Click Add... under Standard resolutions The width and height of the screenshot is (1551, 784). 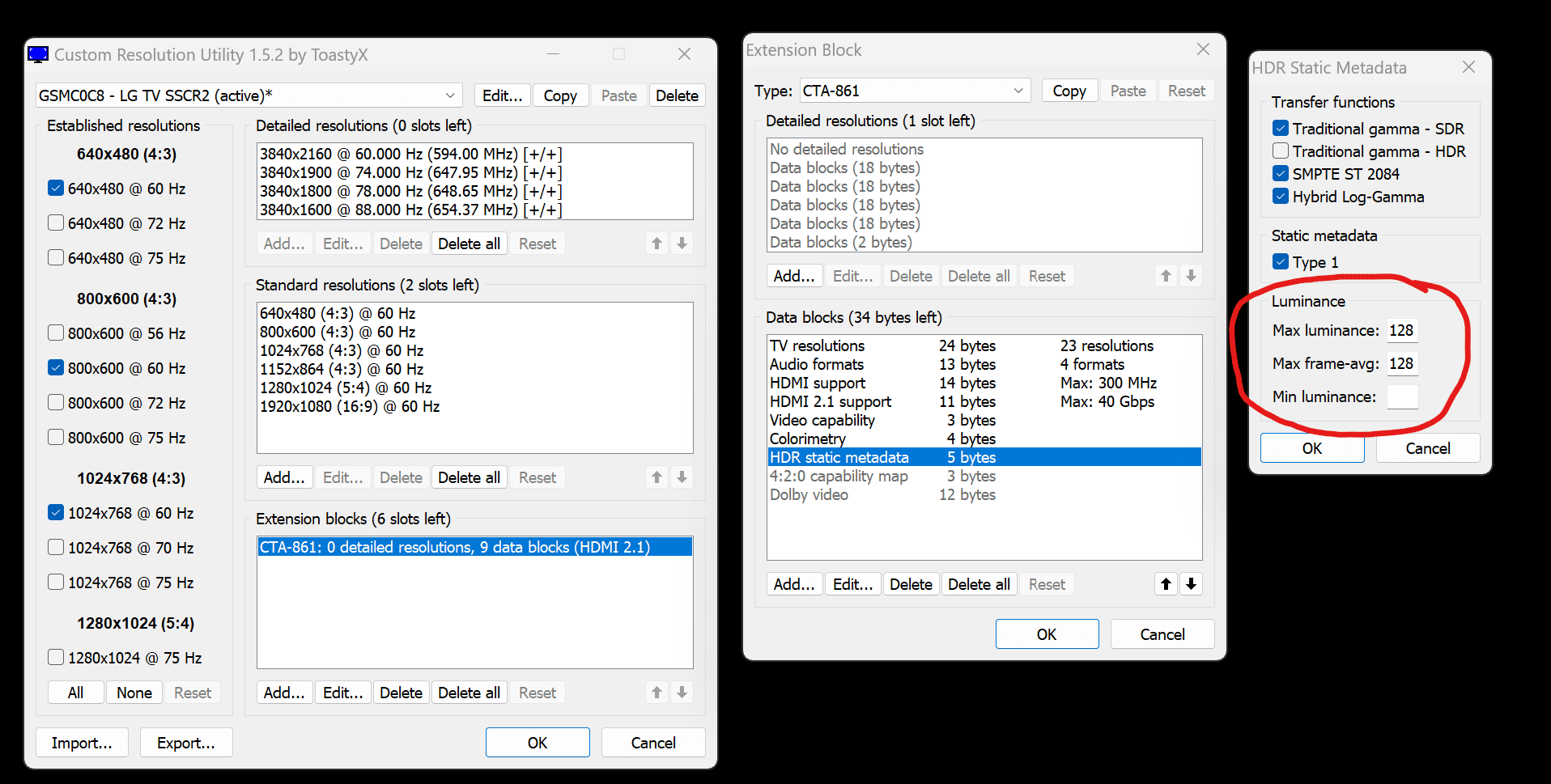coord(284,477)
